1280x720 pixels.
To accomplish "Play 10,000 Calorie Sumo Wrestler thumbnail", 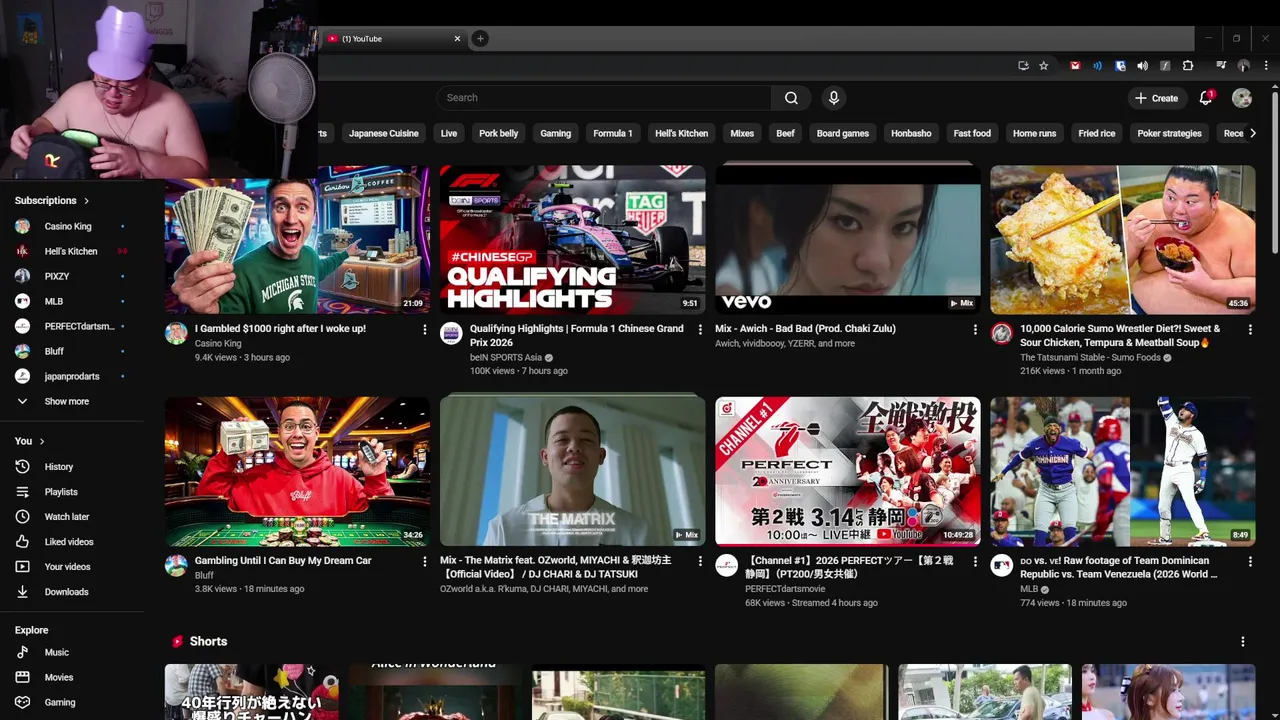I will click(x=1123, y=240).
